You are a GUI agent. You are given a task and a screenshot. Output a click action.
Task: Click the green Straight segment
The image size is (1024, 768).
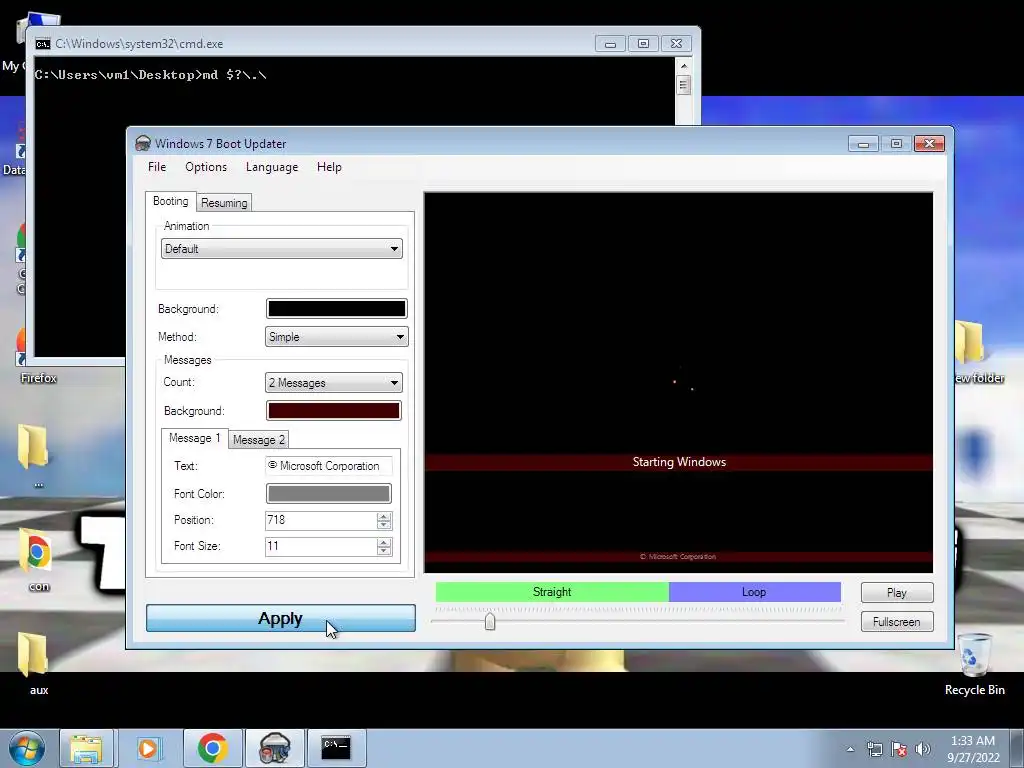[x=552, y=592]
